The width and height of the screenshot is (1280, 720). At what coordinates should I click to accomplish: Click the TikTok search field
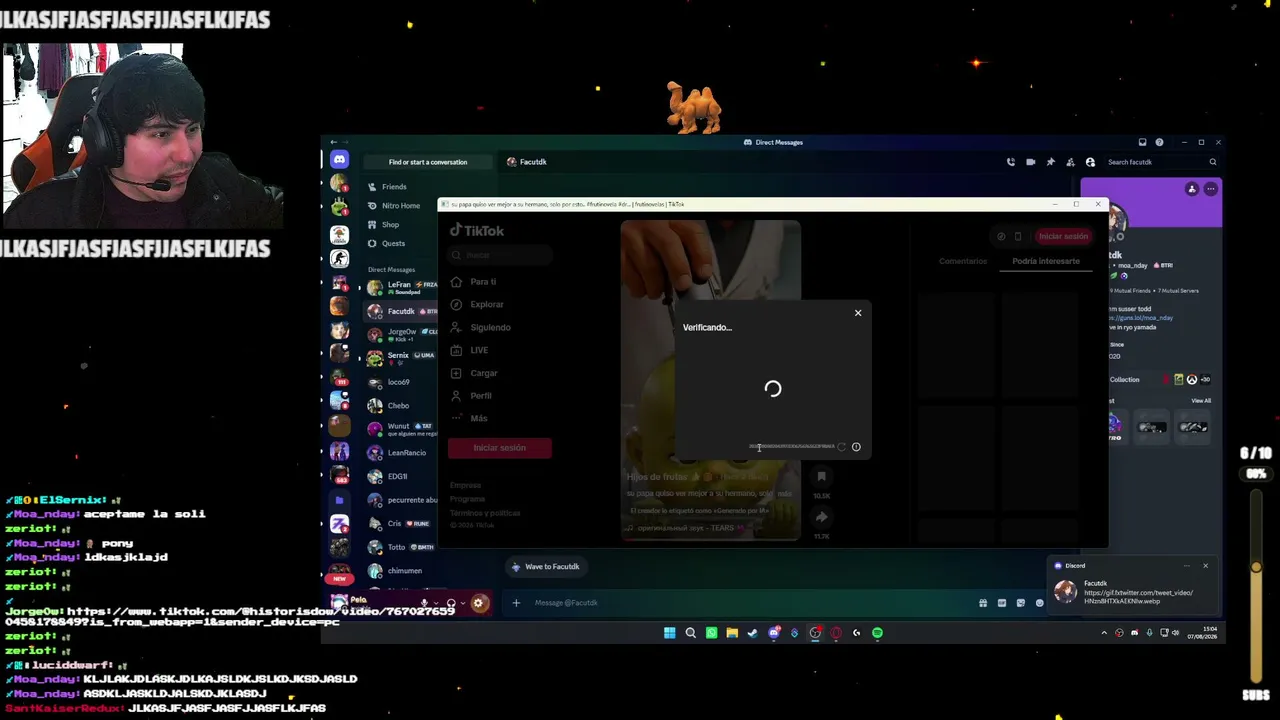499,256
